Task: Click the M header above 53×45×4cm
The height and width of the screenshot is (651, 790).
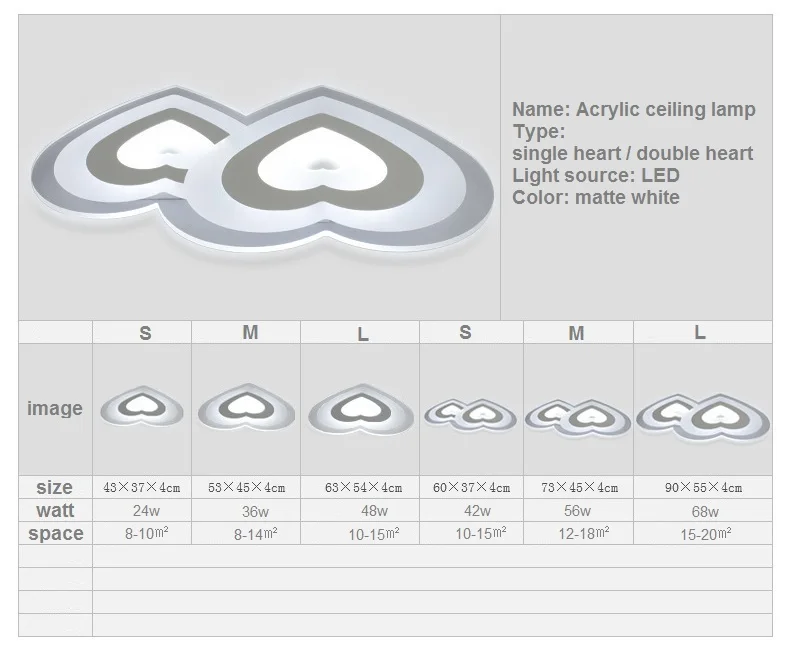Action: [x=250, y=332]
